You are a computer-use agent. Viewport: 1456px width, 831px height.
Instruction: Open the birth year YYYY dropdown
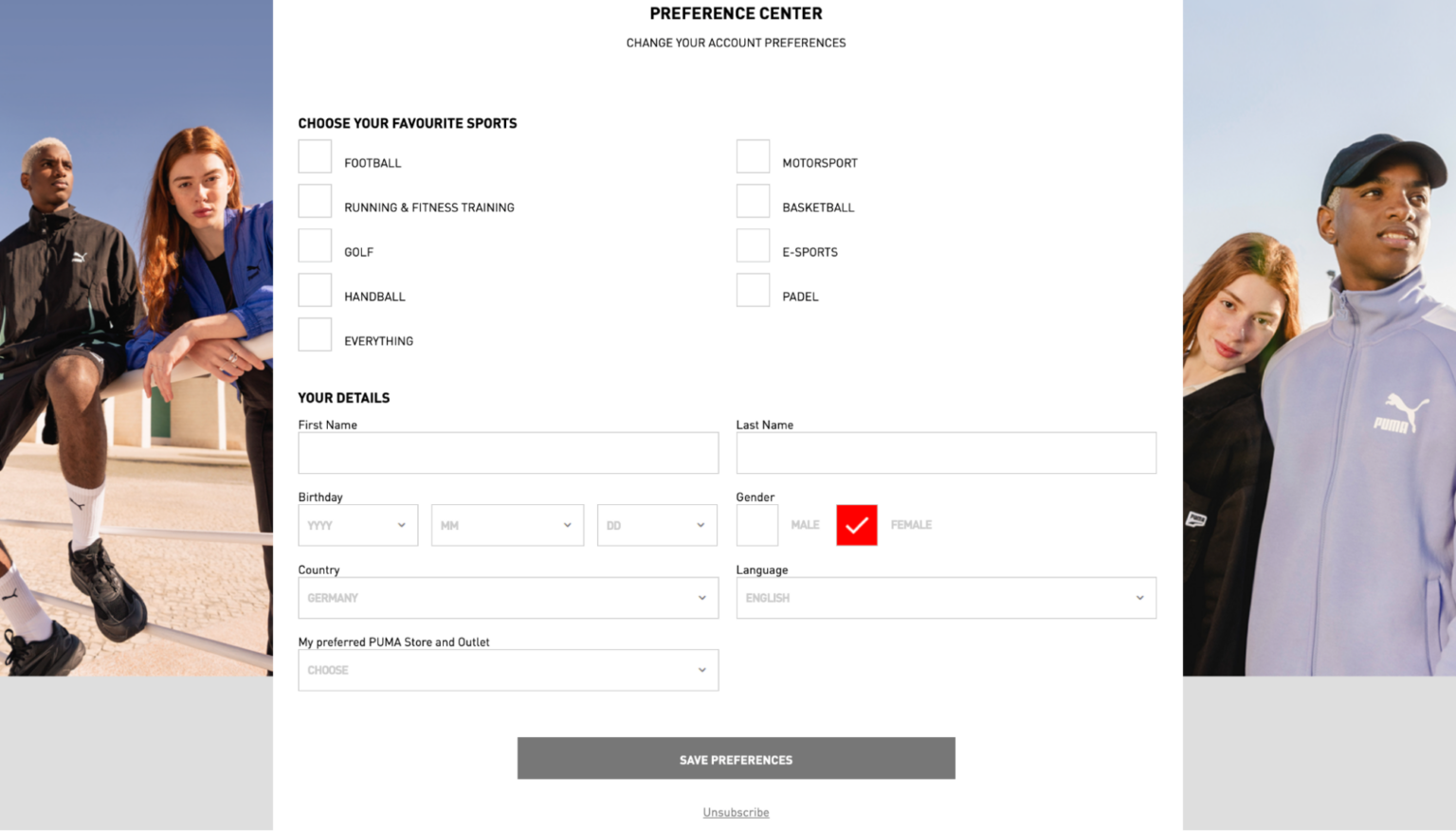pyautogui.click(x=357, y=525)
